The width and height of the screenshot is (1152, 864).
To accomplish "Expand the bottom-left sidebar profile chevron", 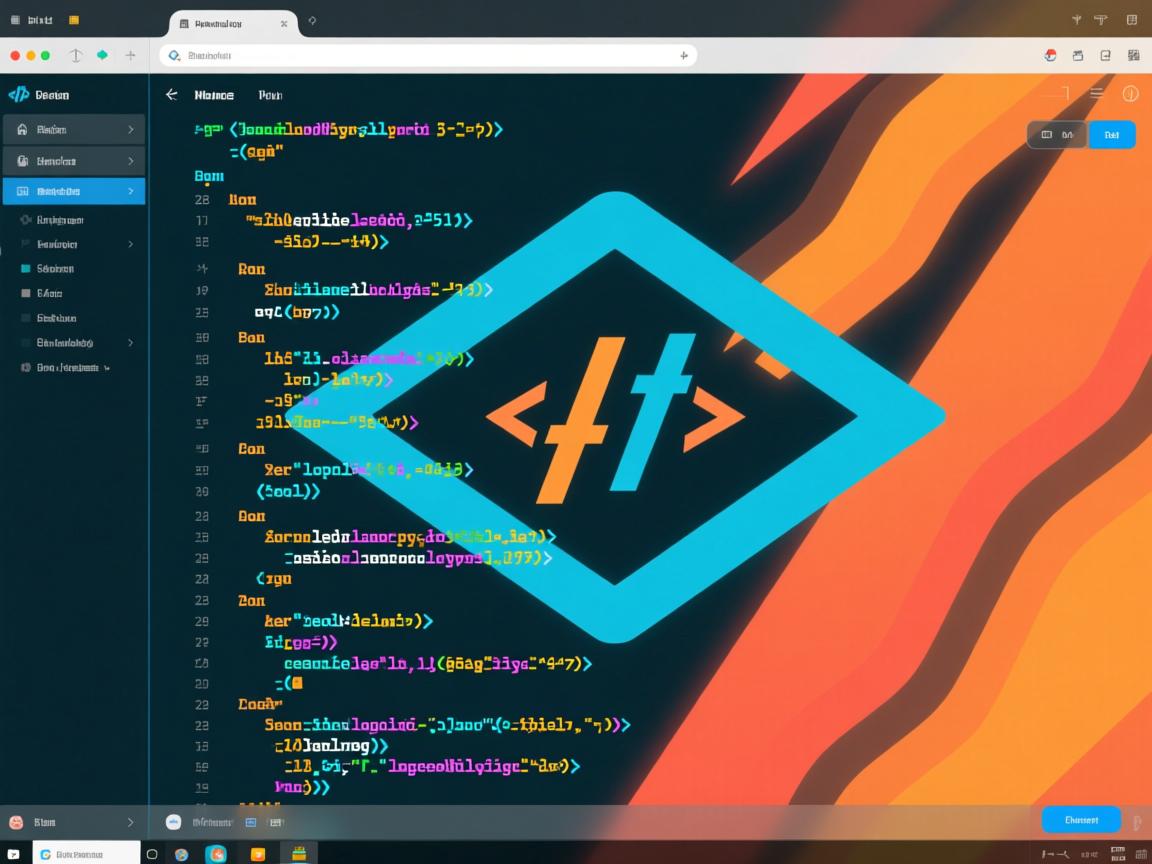I will 130,822.
